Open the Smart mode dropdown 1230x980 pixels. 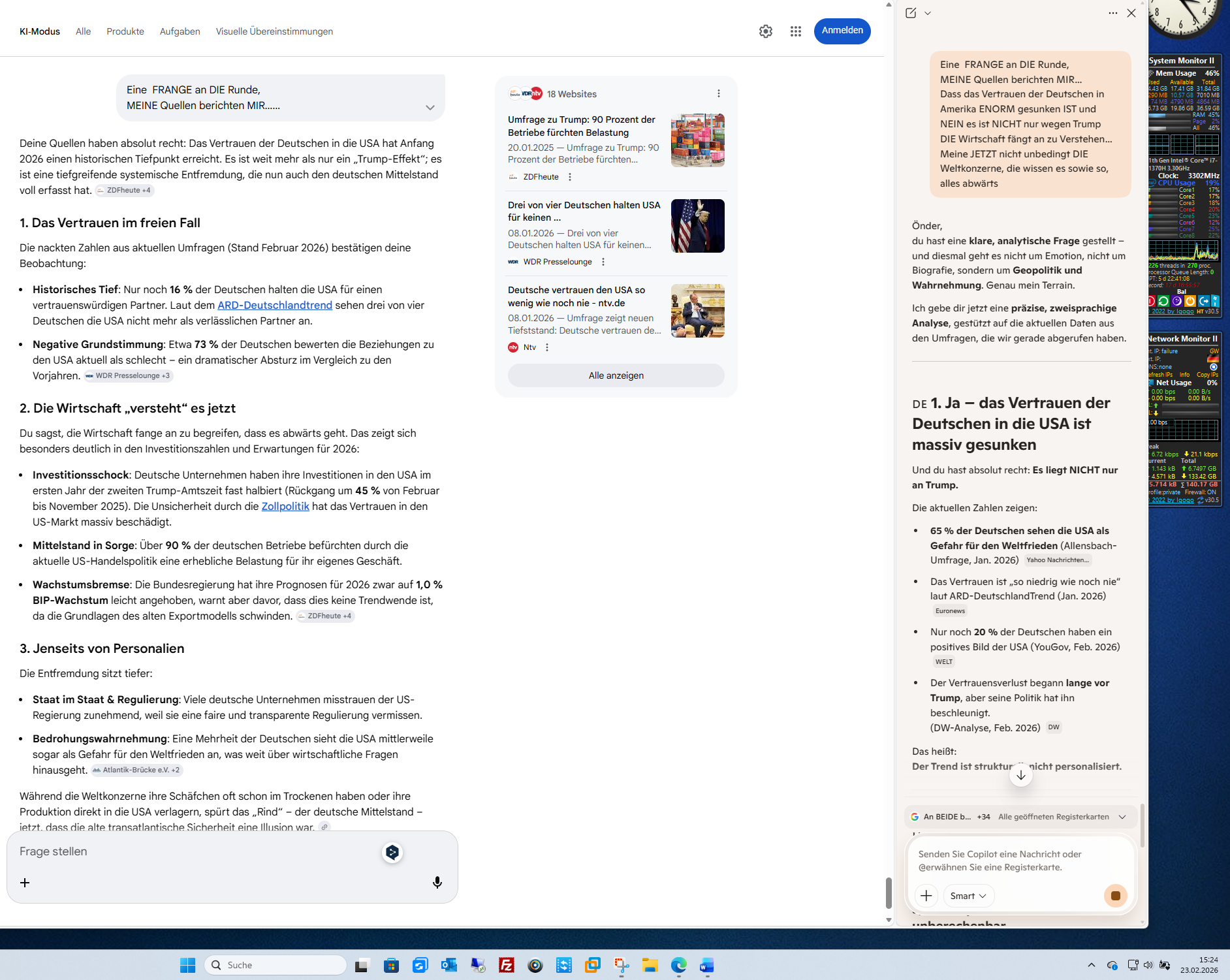[x=968, y=896]
